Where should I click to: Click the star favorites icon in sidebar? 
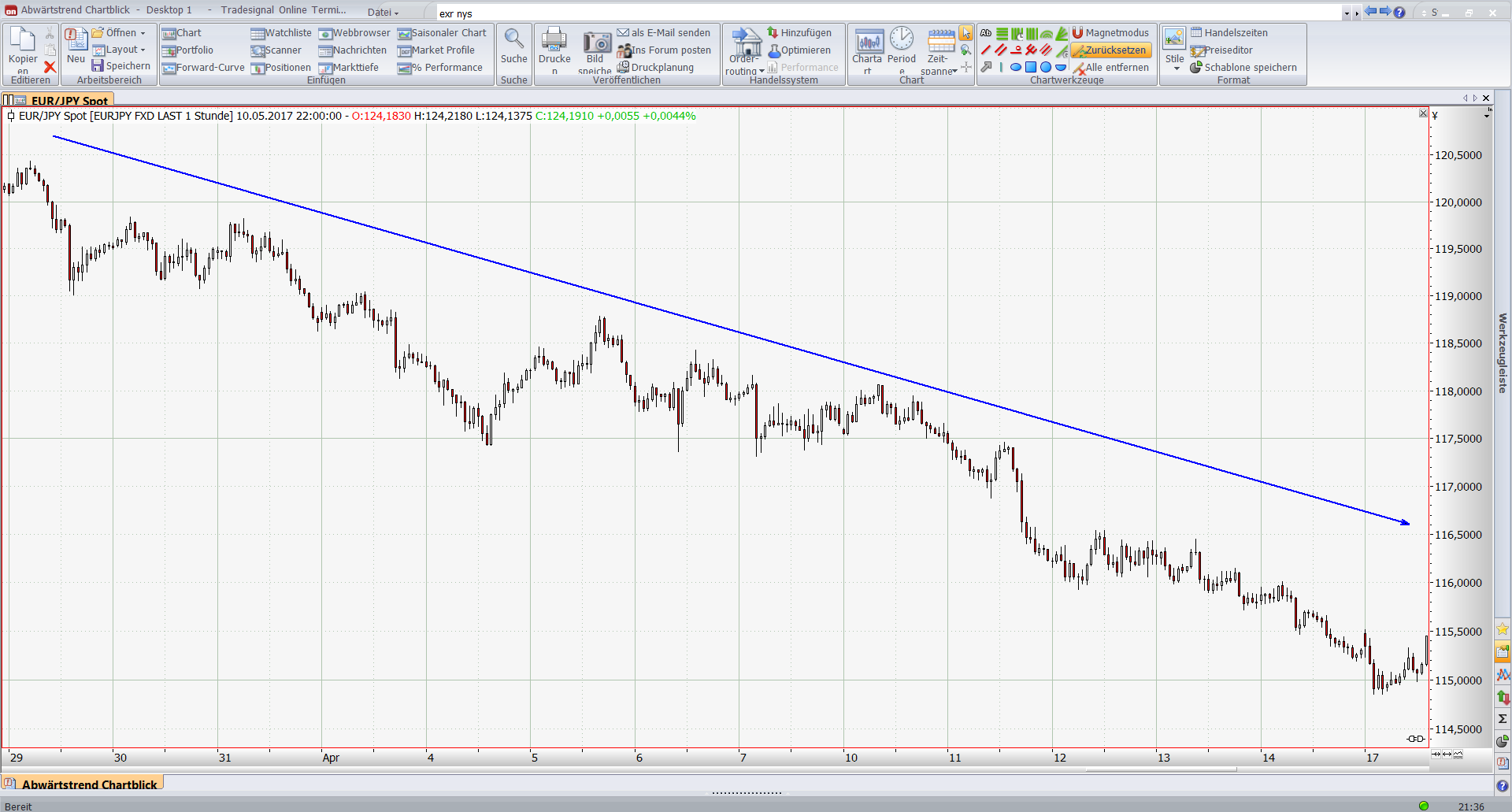(x=1503, y=628)
